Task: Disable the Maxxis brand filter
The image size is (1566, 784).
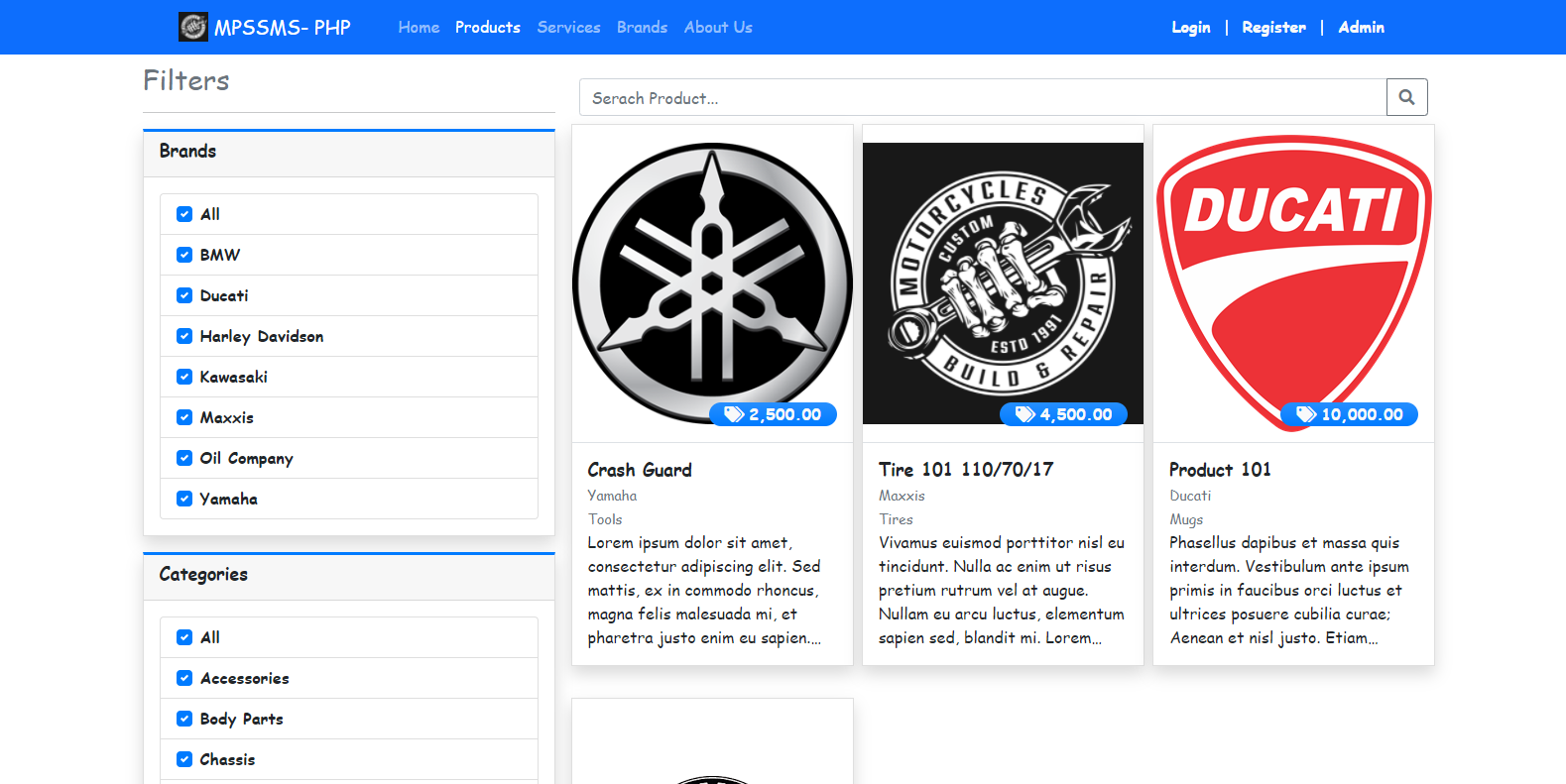Action: (184, 417)
